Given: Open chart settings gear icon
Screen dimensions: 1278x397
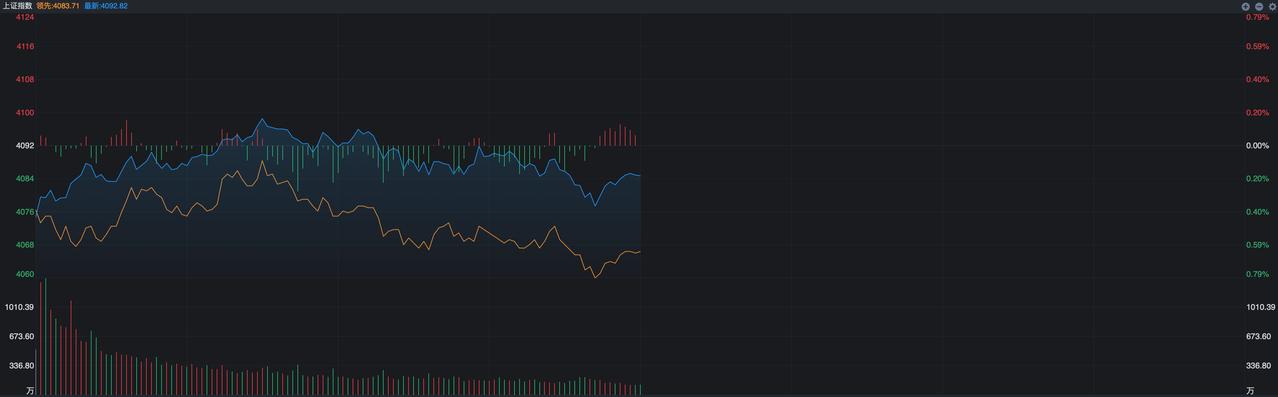Looking at the screenshot, I should (x=1272, y=6).
